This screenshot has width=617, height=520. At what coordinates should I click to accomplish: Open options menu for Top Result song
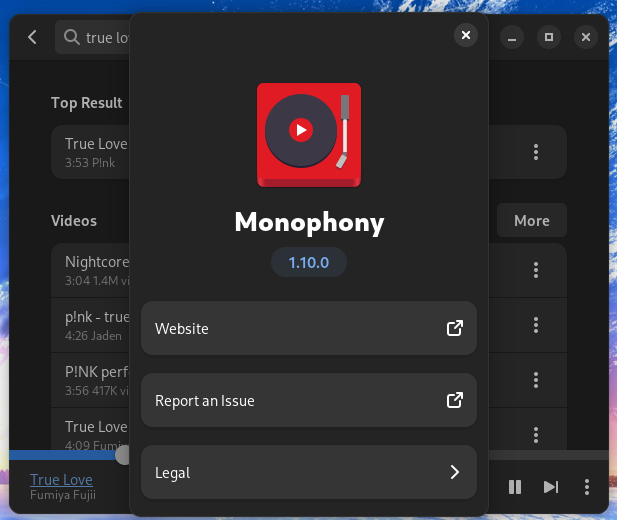(x=536, y=152)
